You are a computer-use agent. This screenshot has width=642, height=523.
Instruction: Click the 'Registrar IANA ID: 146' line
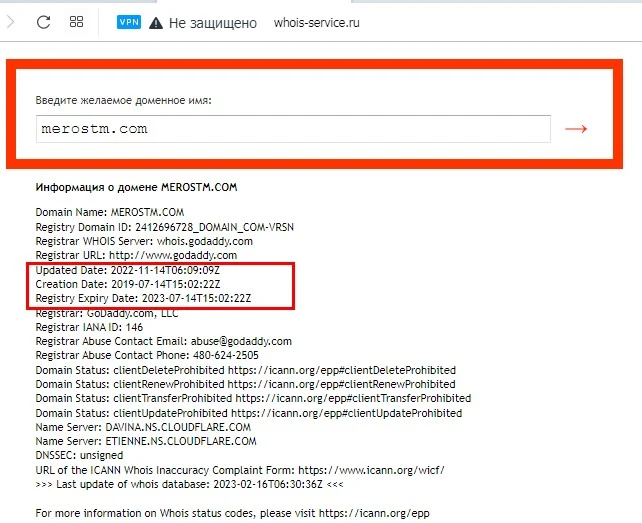tap(89, 327)
